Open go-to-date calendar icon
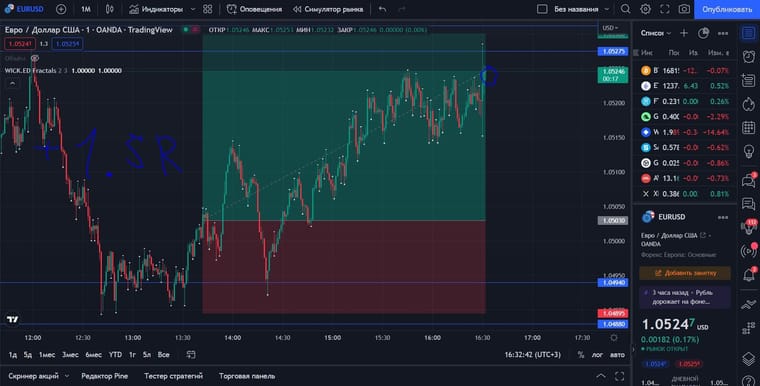Screen dimensions: 760x386 pyautogui.click(x=191, y=354)
